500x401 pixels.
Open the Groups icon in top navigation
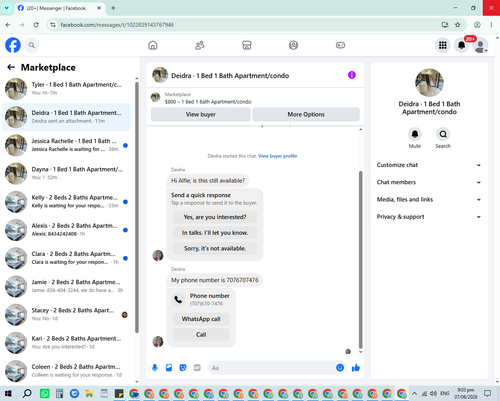(293, 45)
